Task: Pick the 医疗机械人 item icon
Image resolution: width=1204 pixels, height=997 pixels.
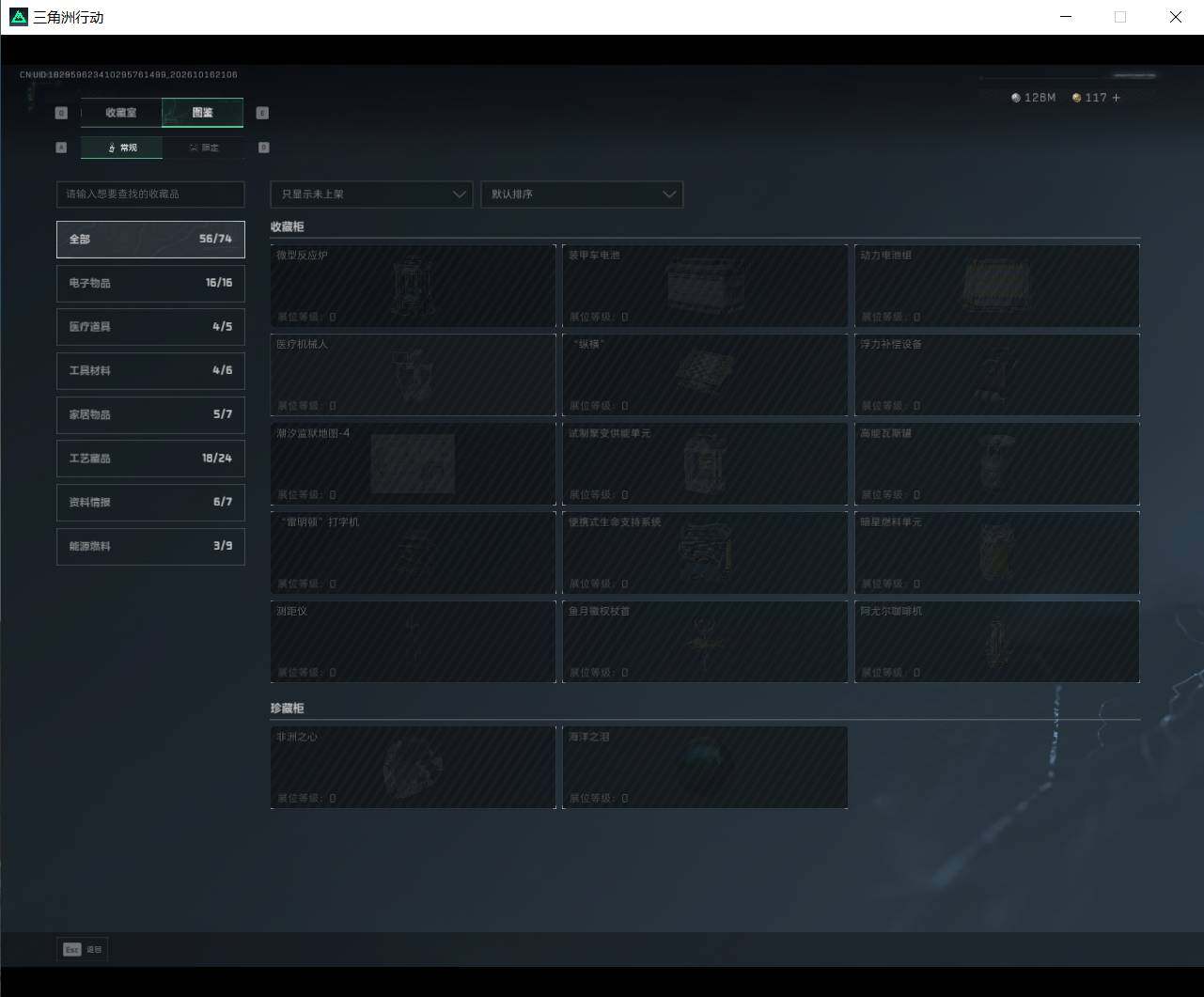Action: [x=413, y=375]
